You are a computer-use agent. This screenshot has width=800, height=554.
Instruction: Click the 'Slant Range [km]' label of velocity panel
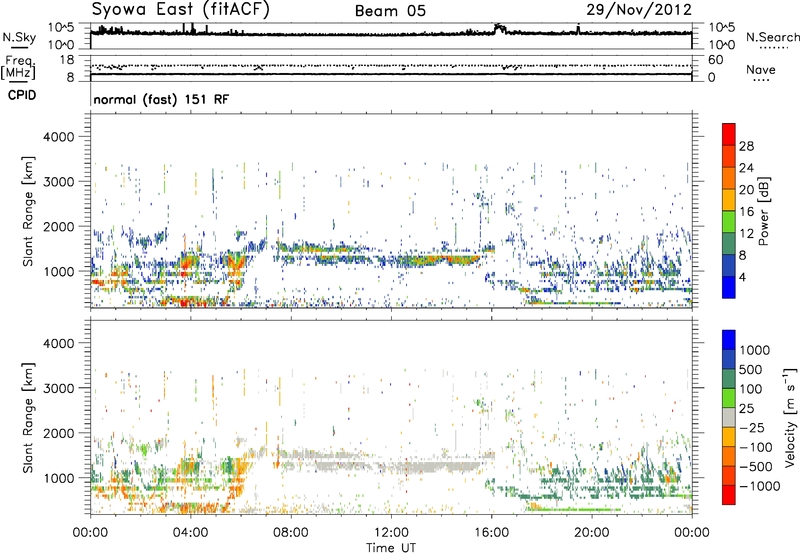point(28,417)
